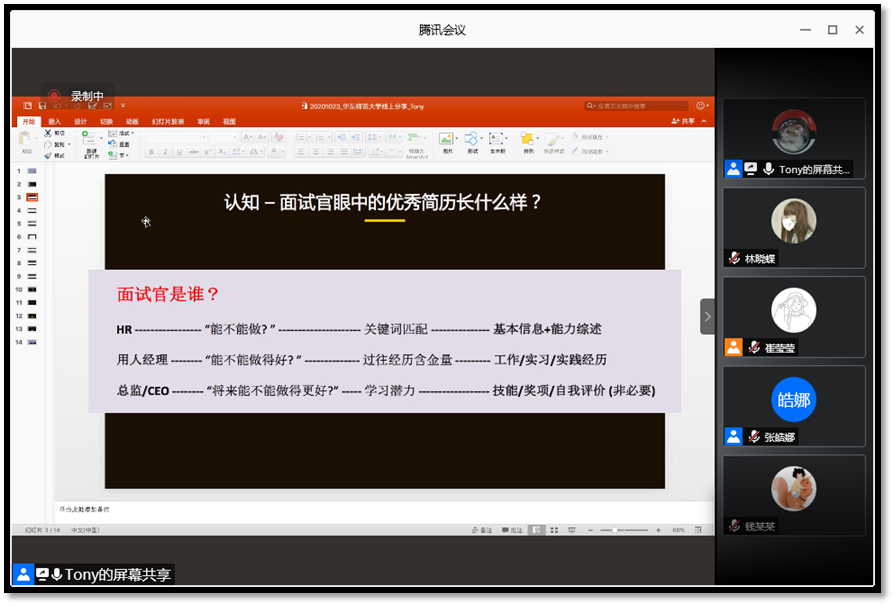Click the 转换为 SmartArt icon

(x=417, y=141)
